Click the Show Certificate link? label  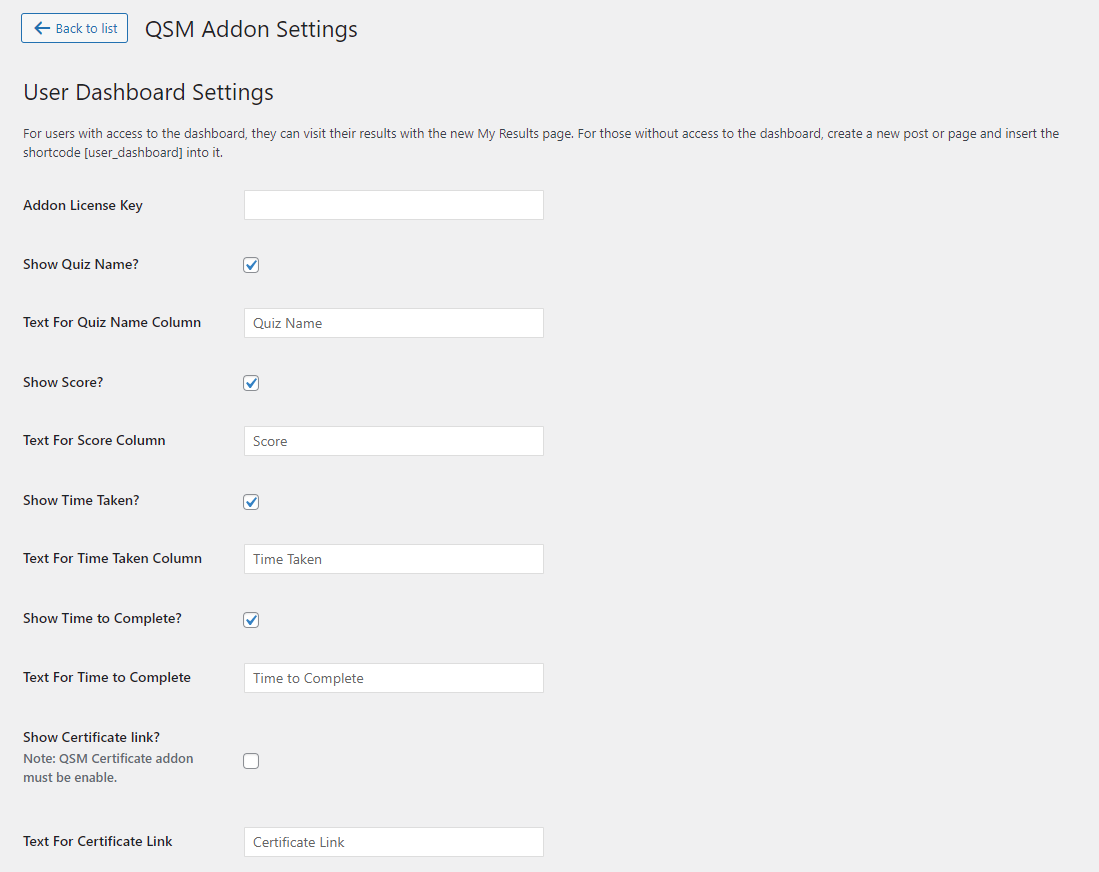pos(91,737)
